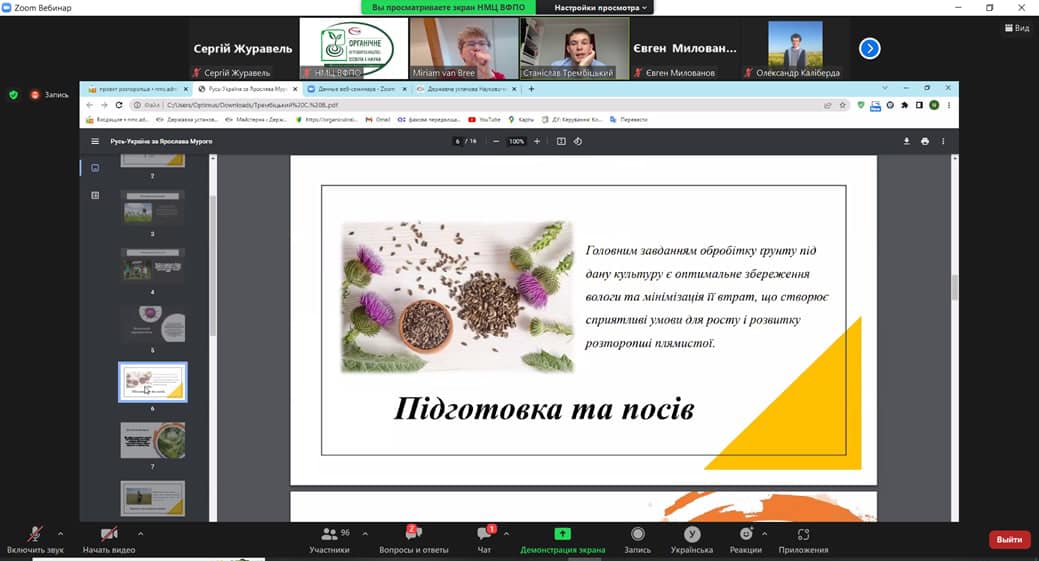Switch to Данные веб-семинара Zoom tab
The width and height of the screenshot is (1039, 561).
coord(356,89)
